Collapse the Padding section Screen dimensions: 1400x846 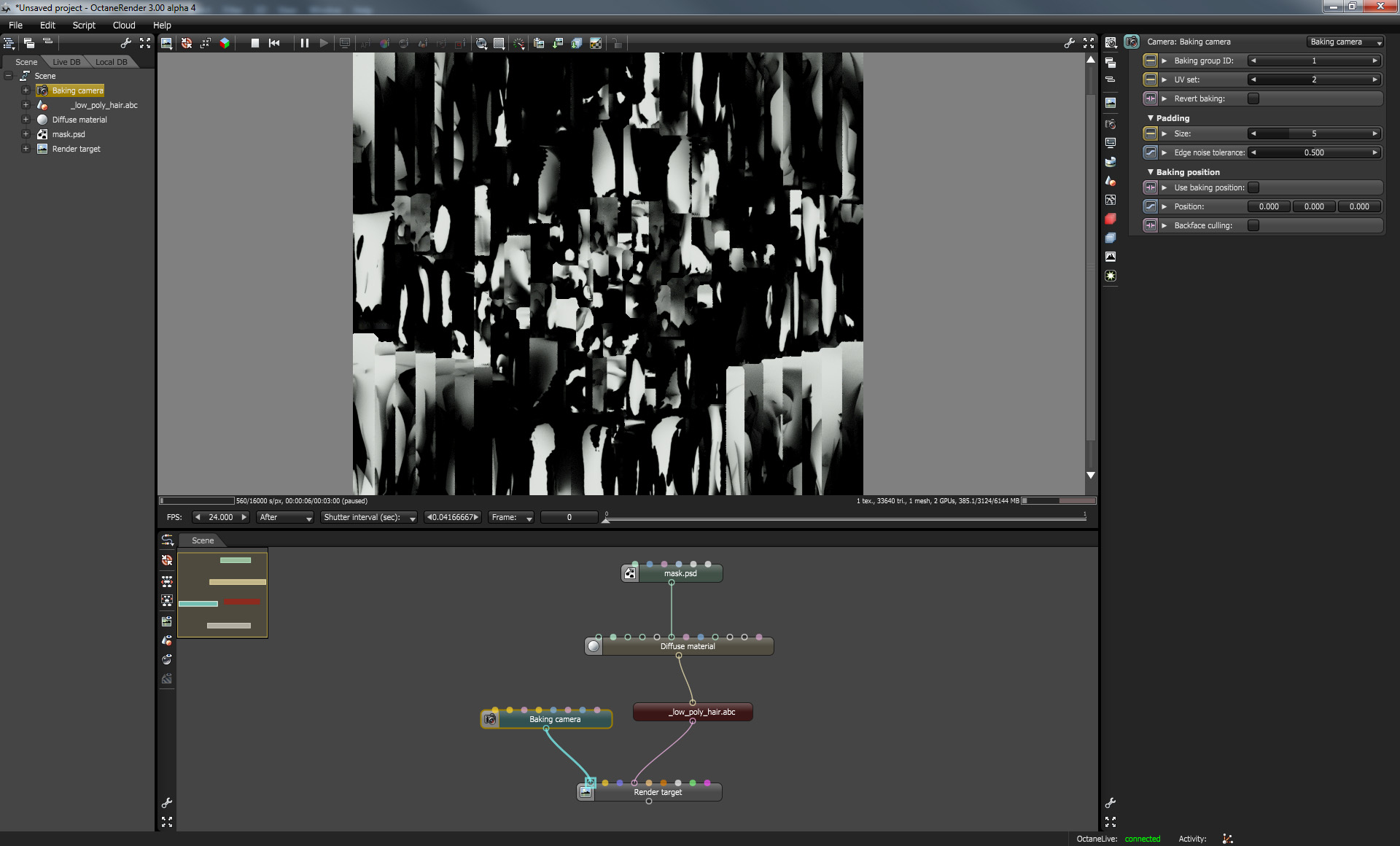coord(1151,118)
